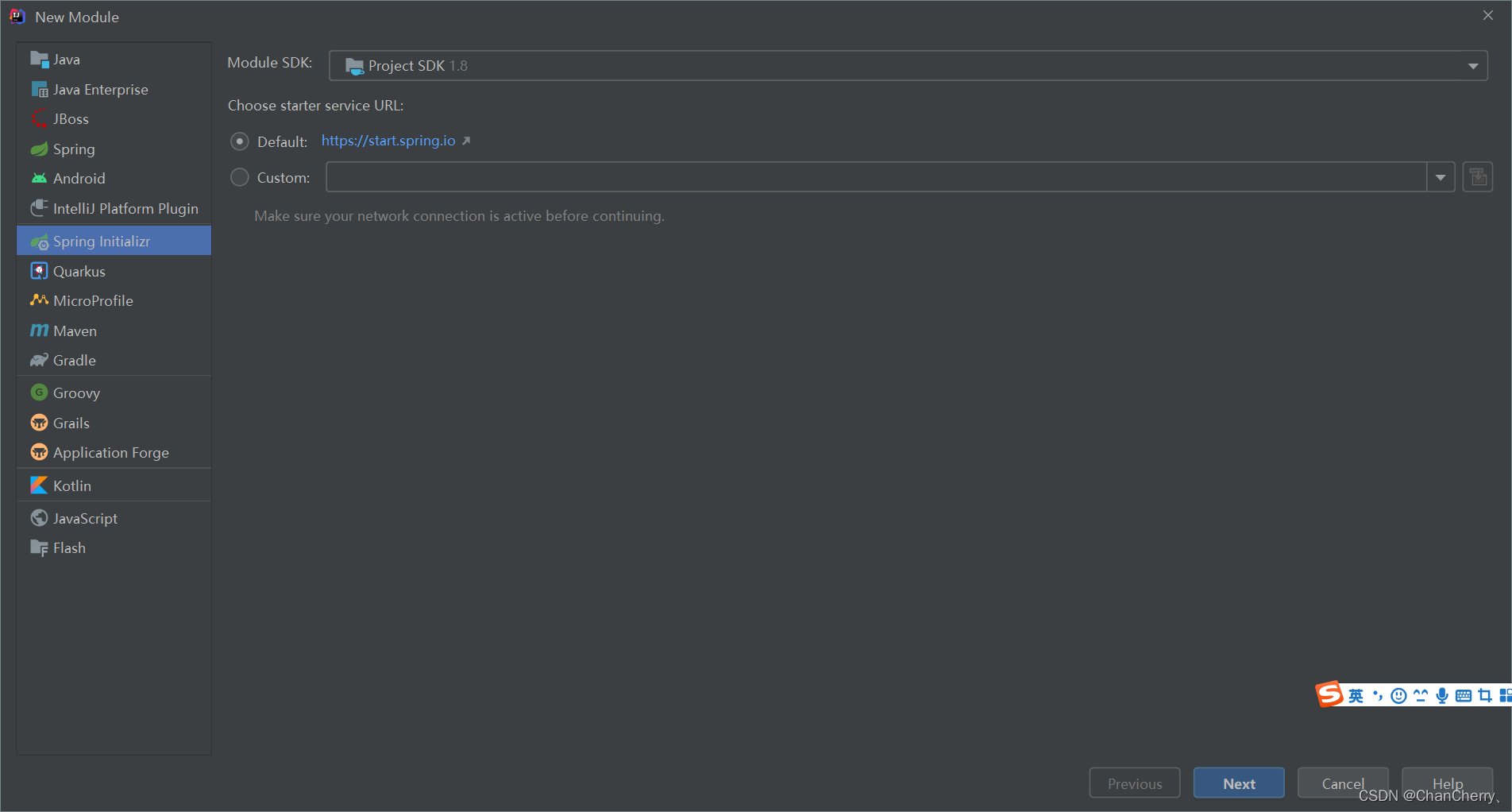
Task: Click Quarkus label in list
Action: (x=79, y=272)
